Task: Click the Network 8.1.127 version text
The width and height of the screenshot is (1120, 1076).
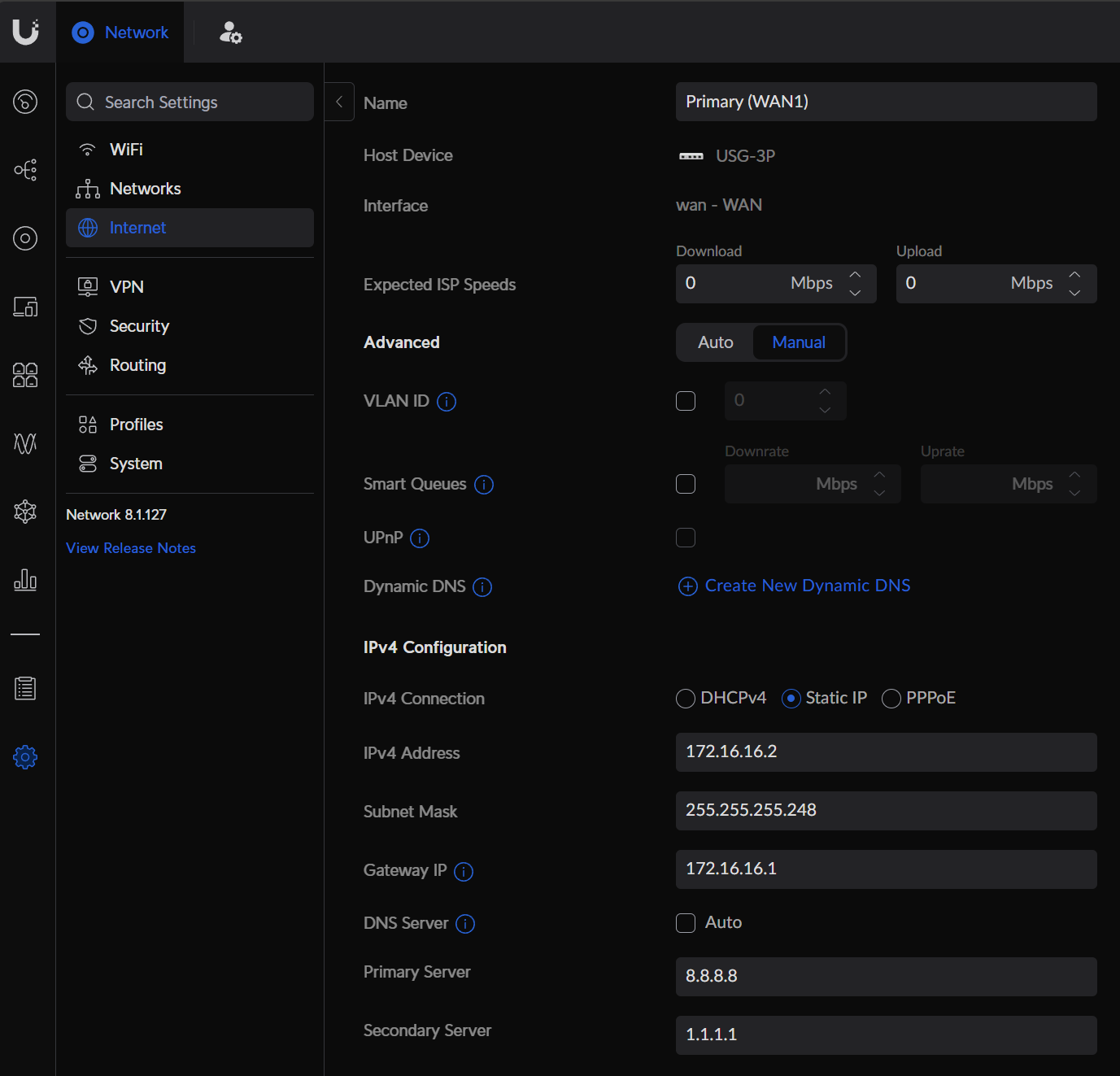Action: 116,515
